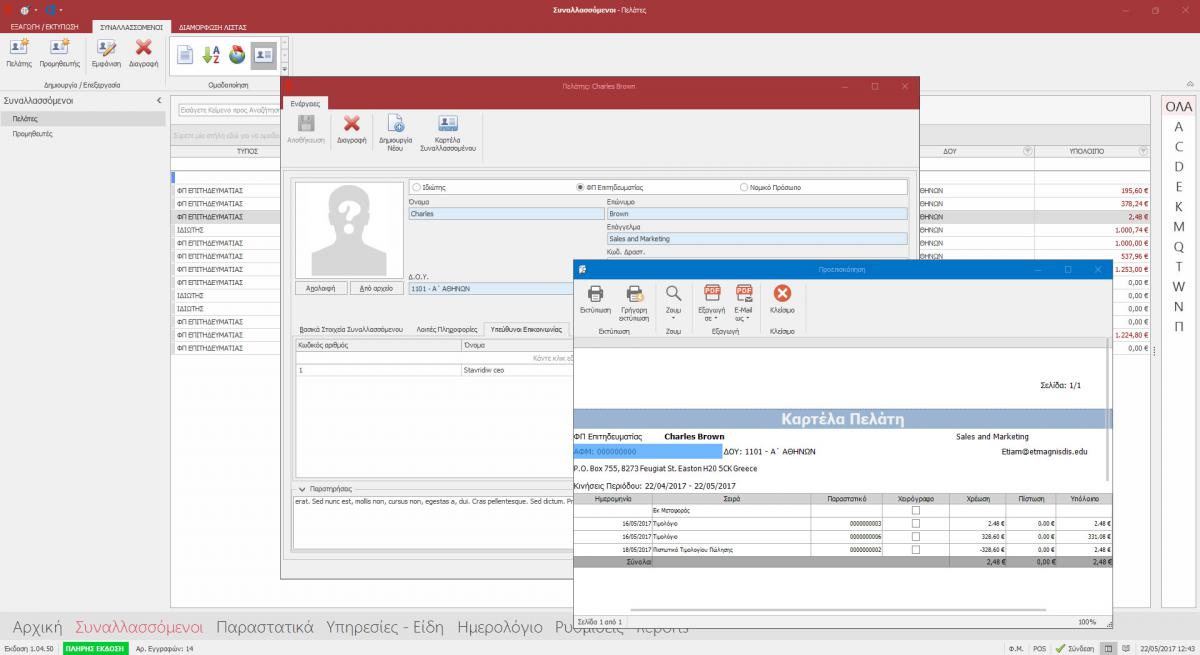This screenshot has height=655, width=1200.
Task: Select the globe map grouping icon
Action: click(237, 55)
